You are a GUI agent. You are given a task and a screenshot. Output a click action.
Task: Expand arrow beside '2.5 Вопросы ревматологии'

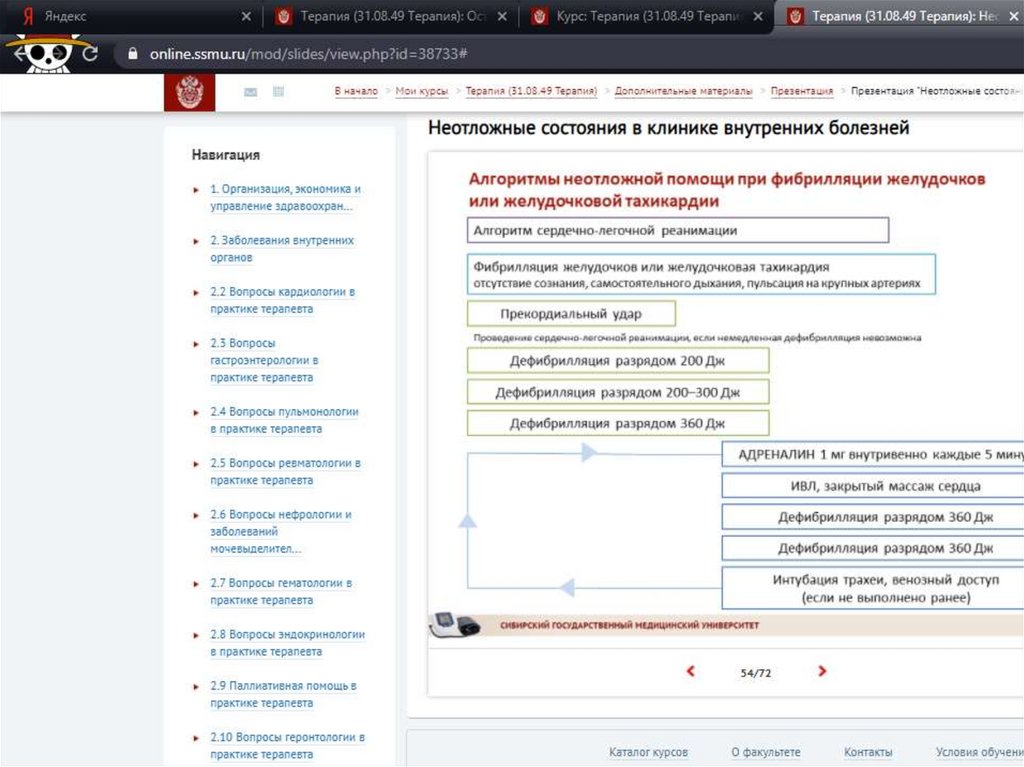click(x=195, y=464)
